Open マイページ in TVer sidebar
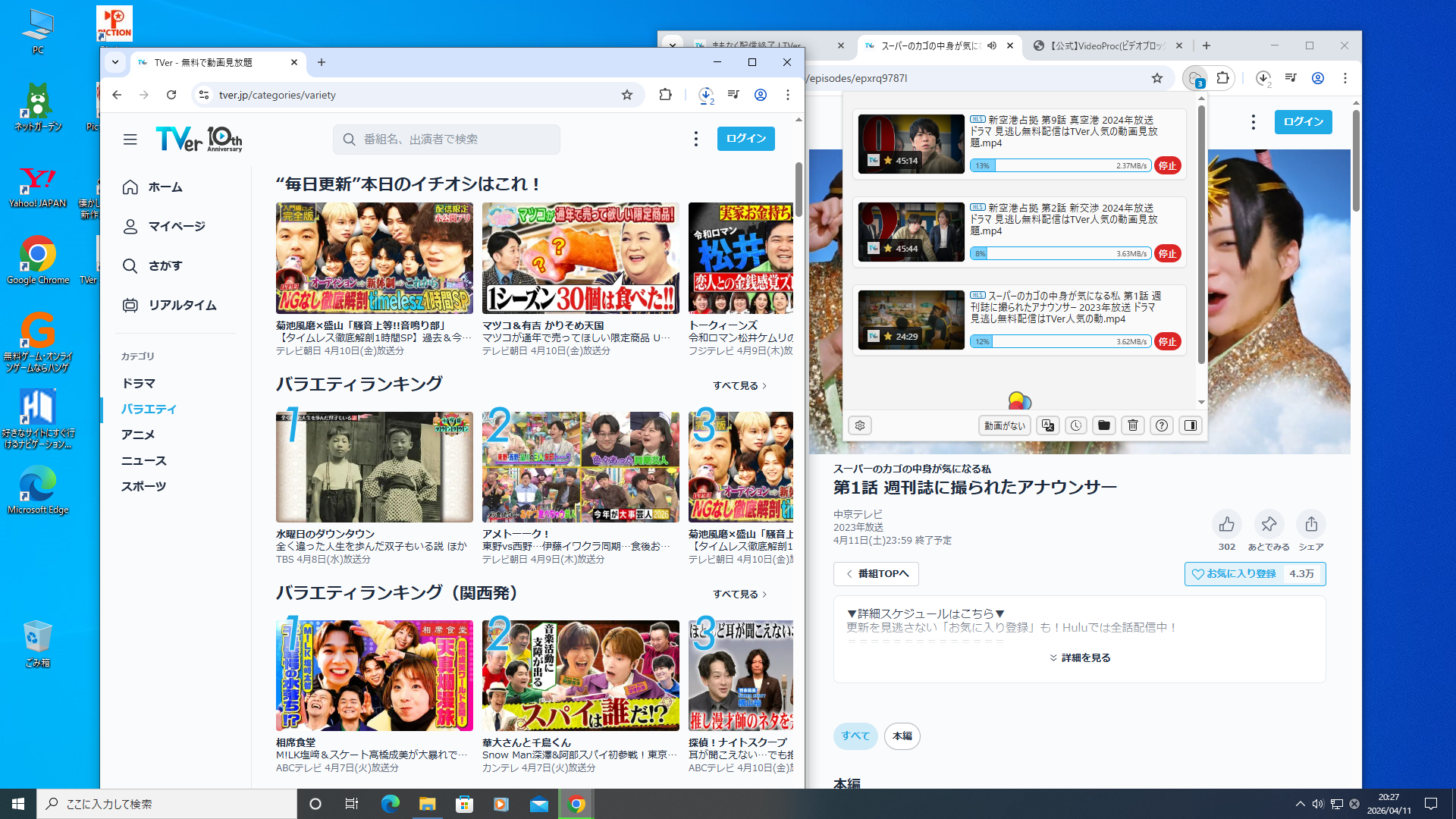 164,227
